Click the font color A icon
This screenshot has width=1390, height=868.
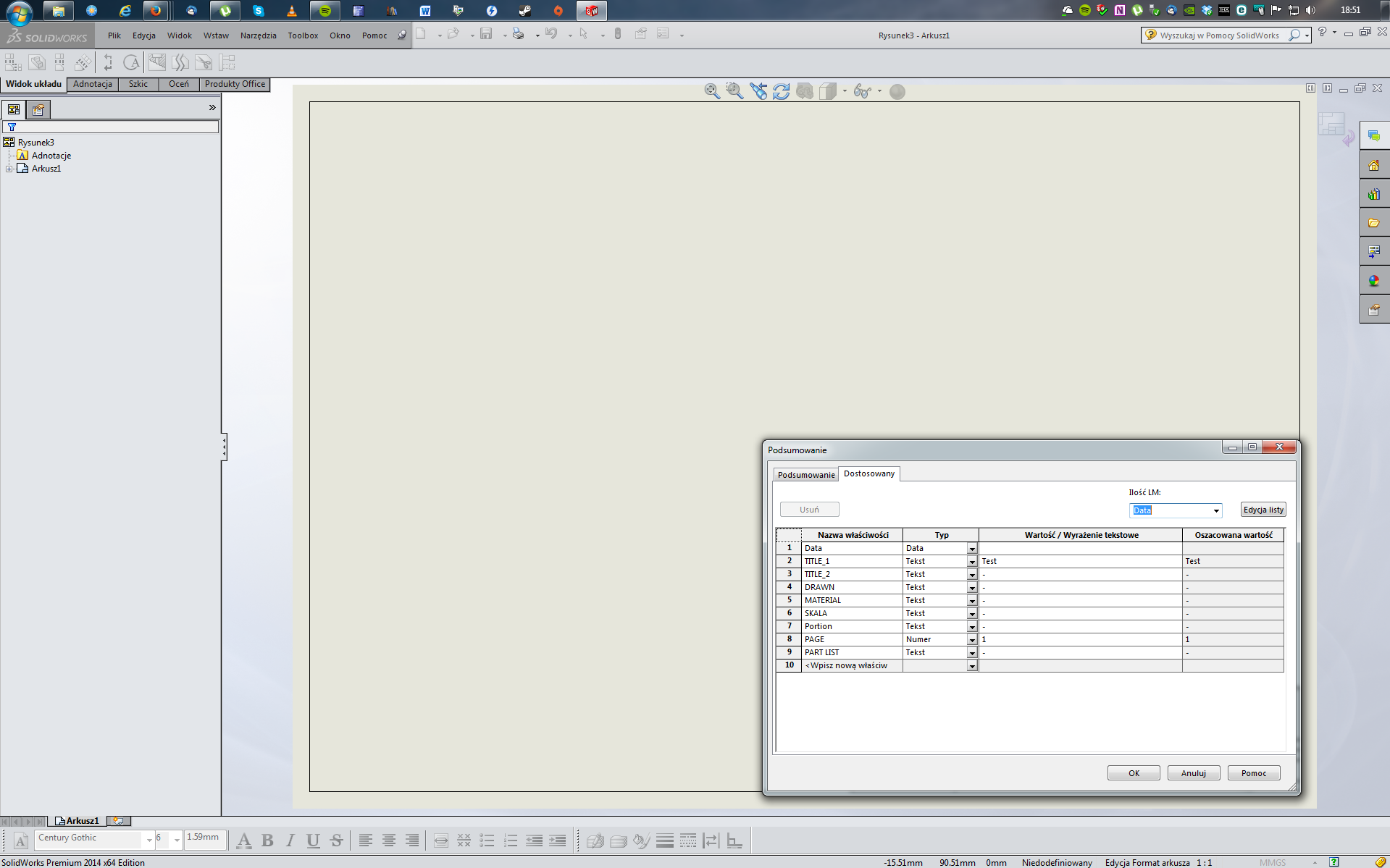click(x=244, y=840)
